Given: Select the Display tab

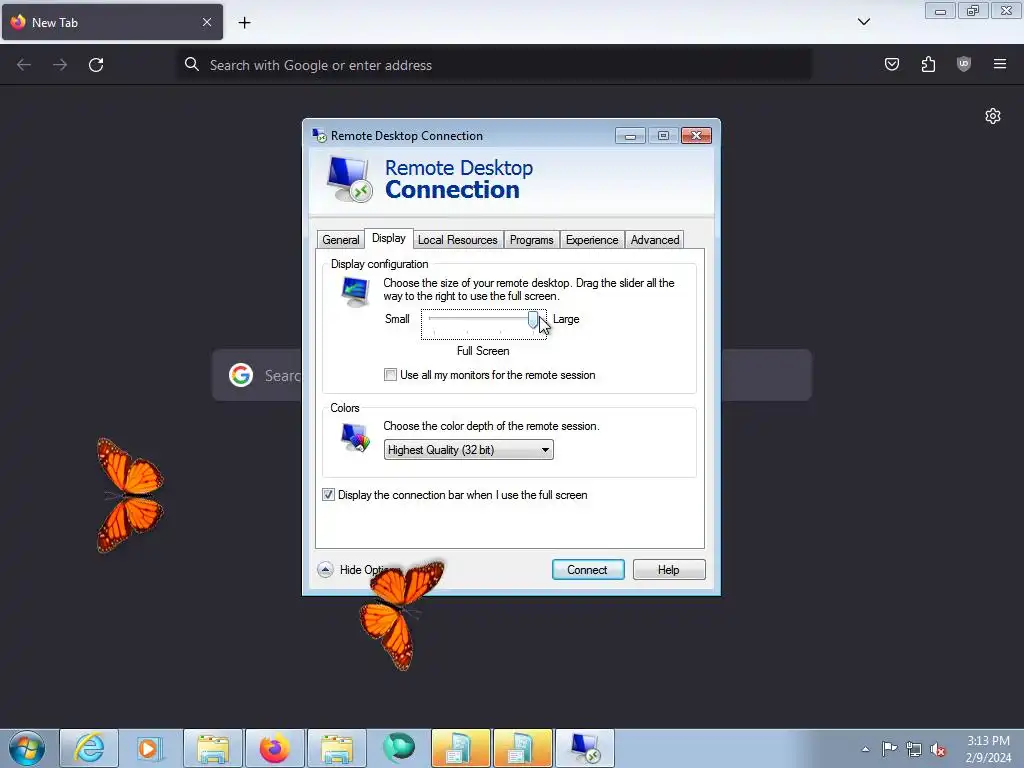Looking at the screenshot, I should click(389, 238).
